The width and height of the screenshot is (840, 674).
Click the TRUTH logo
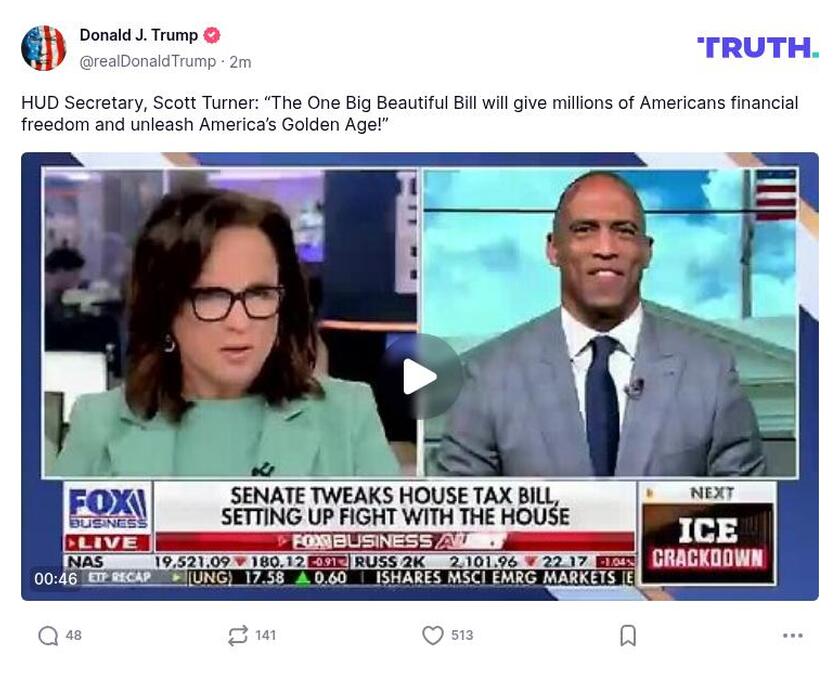[x=758, y=48]
